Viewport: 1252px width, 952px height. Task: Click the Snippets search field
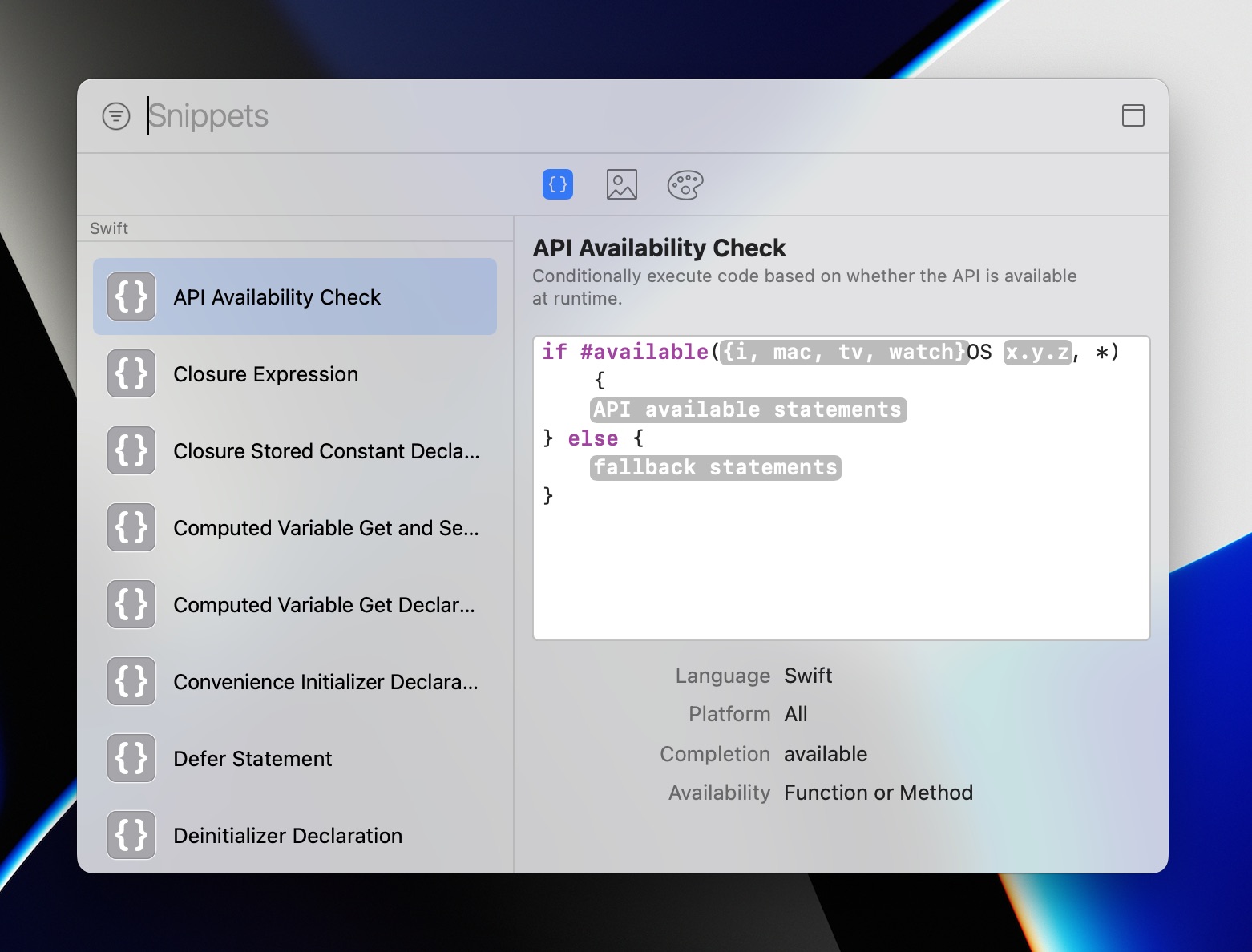(625, 116)
